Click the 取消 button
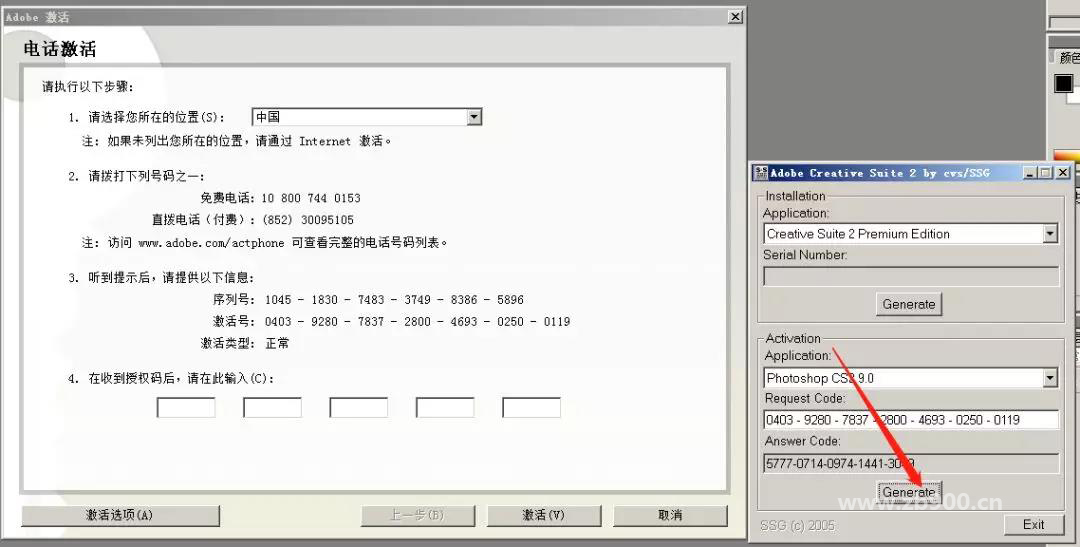1080x547 pixels. [x=670, y=515]
